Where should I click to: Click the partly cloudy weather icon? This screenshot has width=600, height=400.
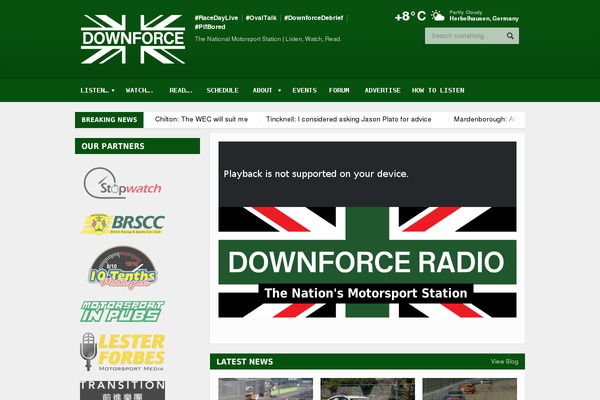tap(438, 16)
